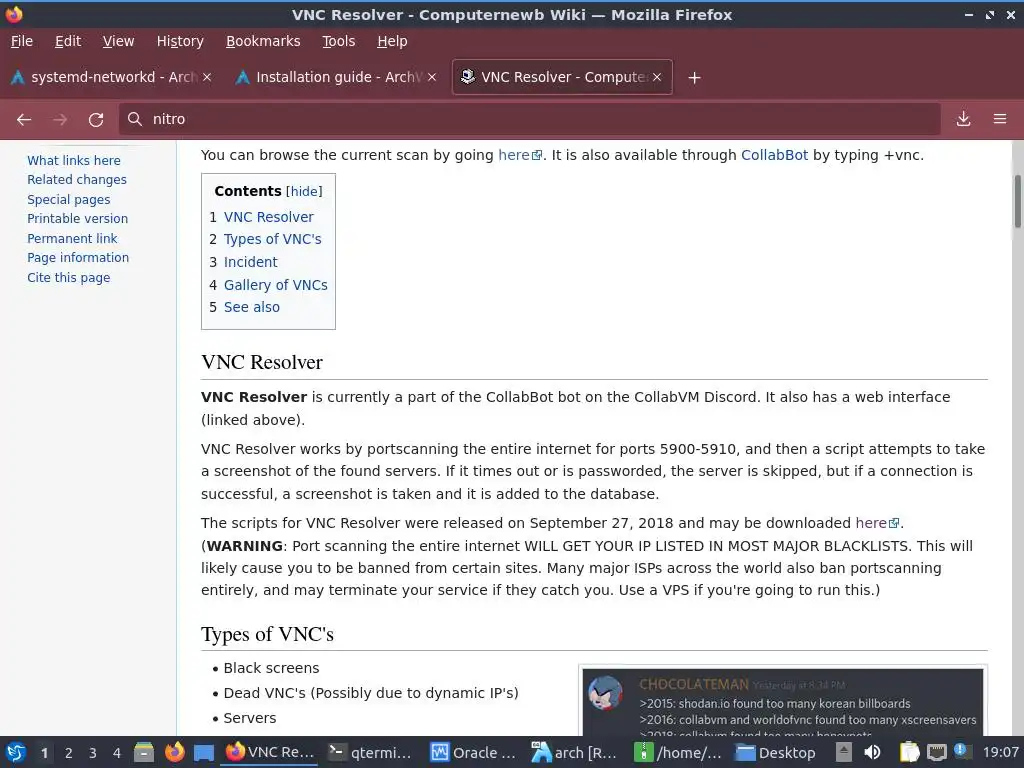Jump to 'VNC Resolver' contents entry
The height and width of the screenshot is (768, 1024).
[x=268, y=217]
